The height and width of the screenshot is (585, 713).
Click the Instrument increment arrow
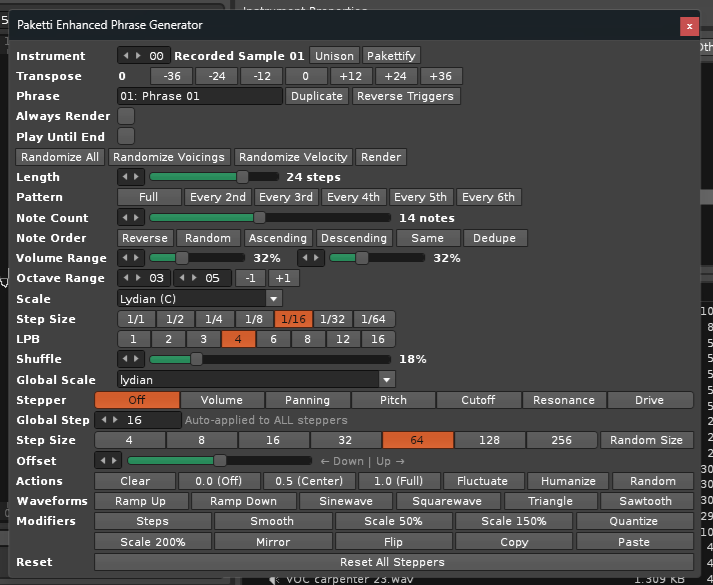coord(138,56)
